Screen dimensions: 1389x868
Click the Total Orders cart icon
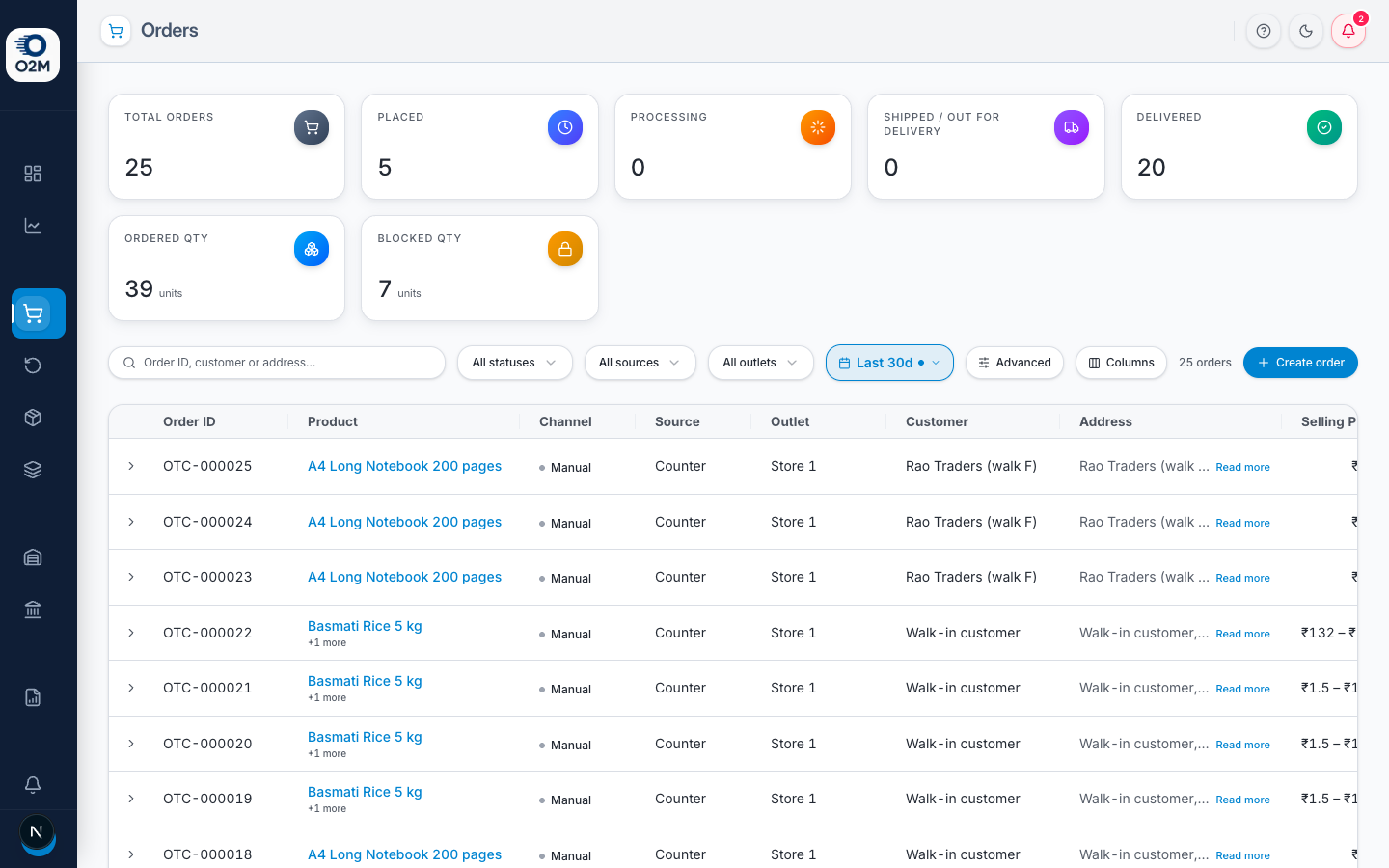[x=312, y=127]
